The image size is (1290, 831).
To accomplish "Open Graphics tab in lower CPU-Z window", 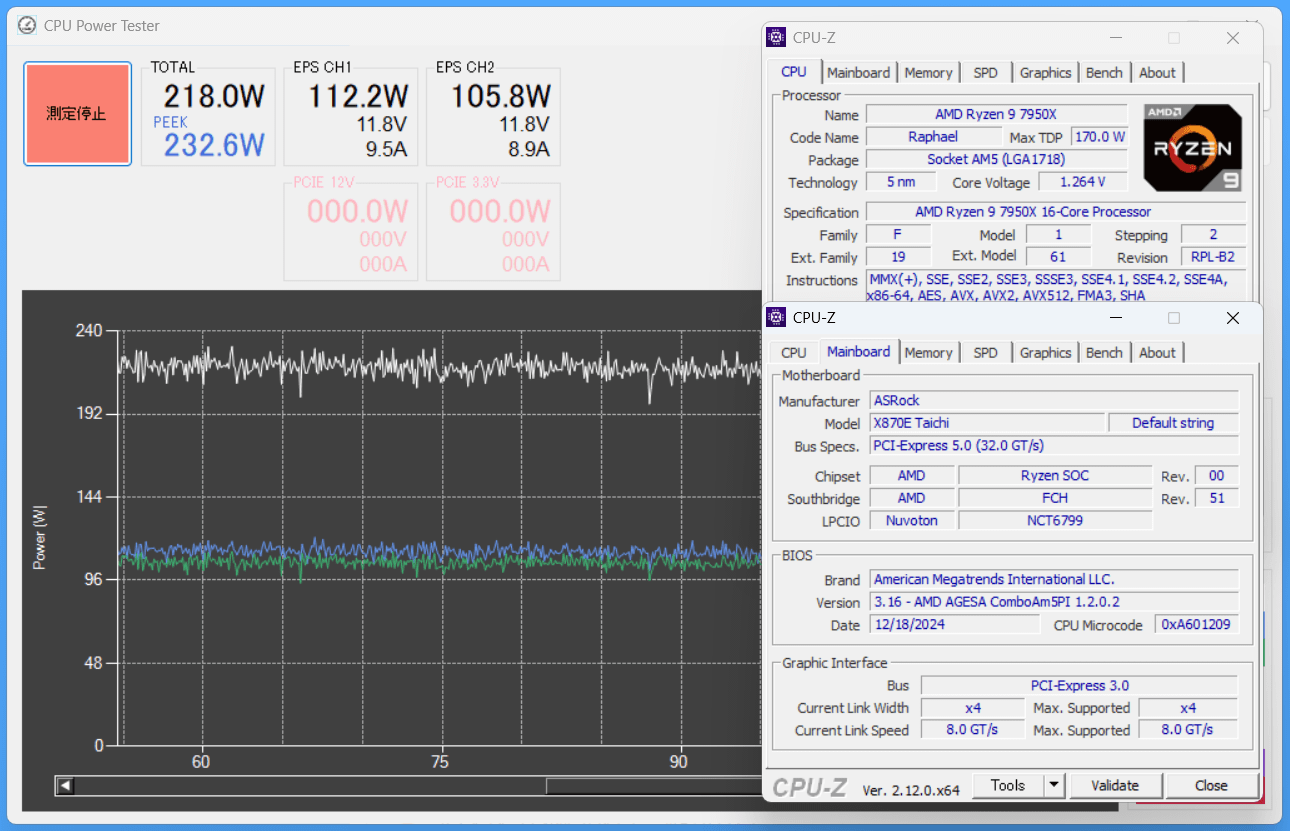I will (x=1045, y=353).
